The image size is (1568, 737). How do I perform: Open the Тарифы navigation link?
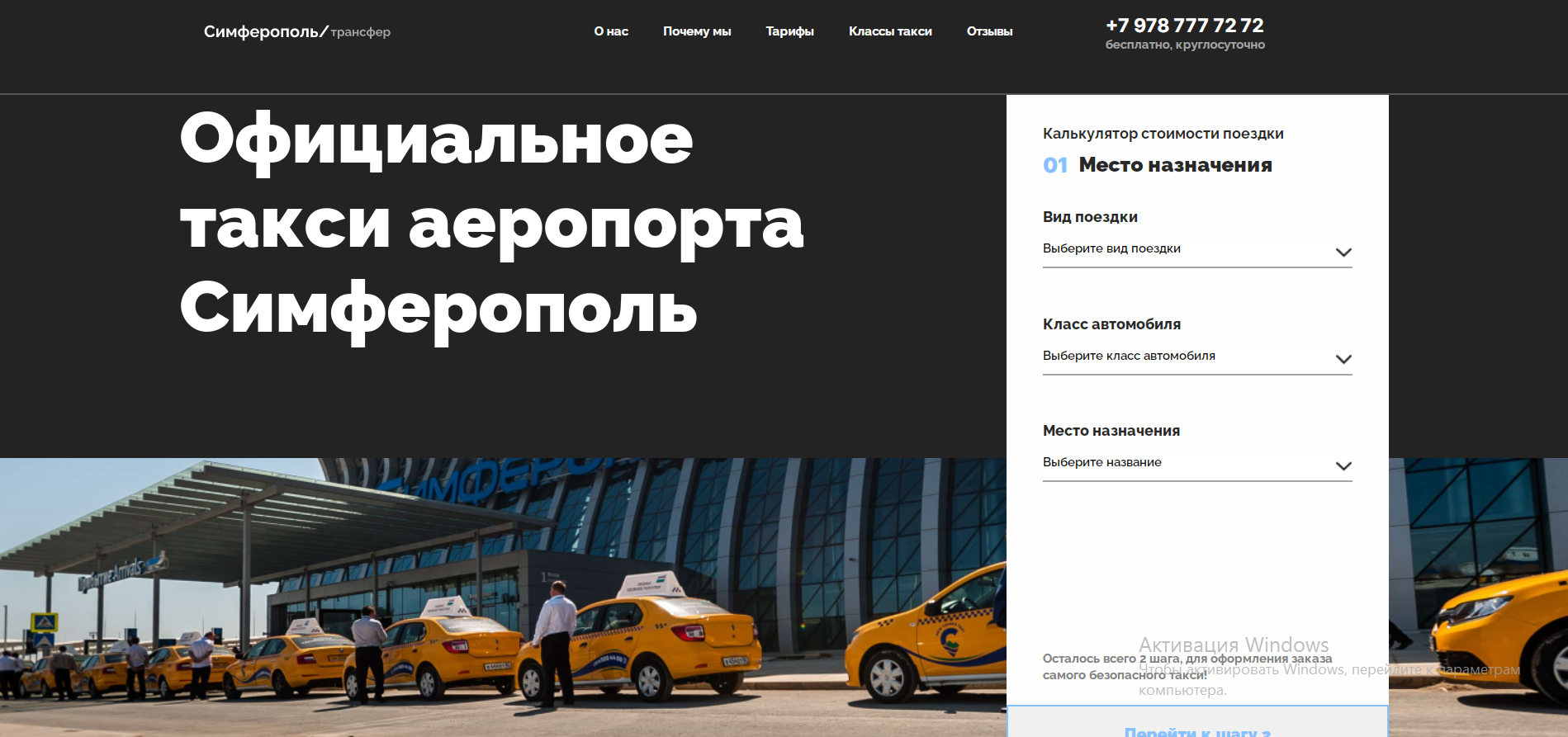pos(789,31)
